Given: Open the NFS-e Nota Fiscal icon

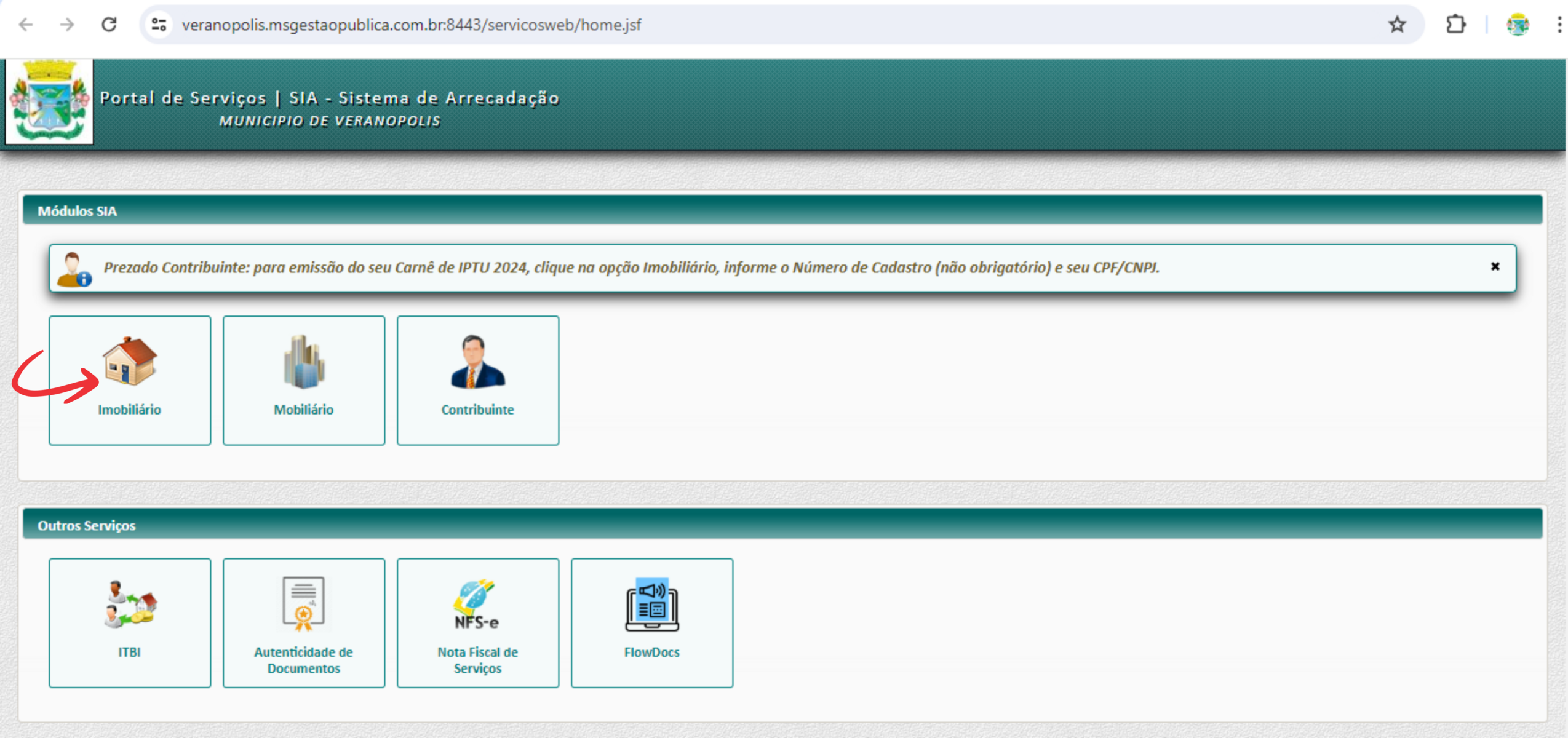Looking at the screenshot, I should coord(477,604).
